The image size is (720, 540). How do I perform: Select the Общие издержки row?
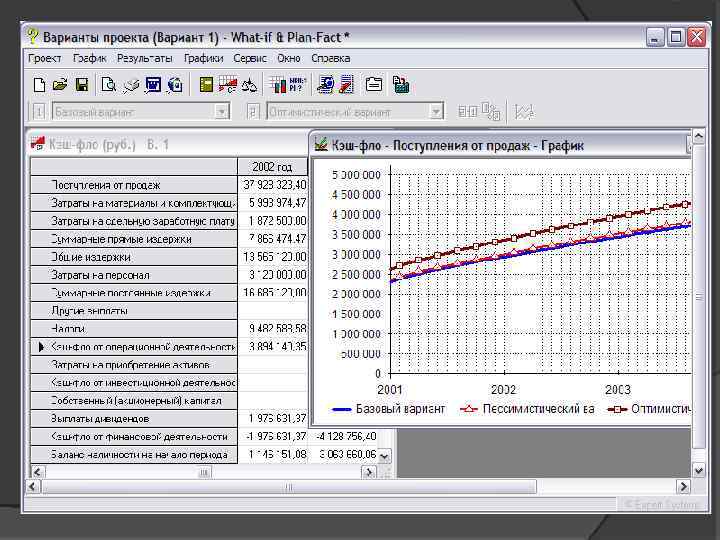134,257
